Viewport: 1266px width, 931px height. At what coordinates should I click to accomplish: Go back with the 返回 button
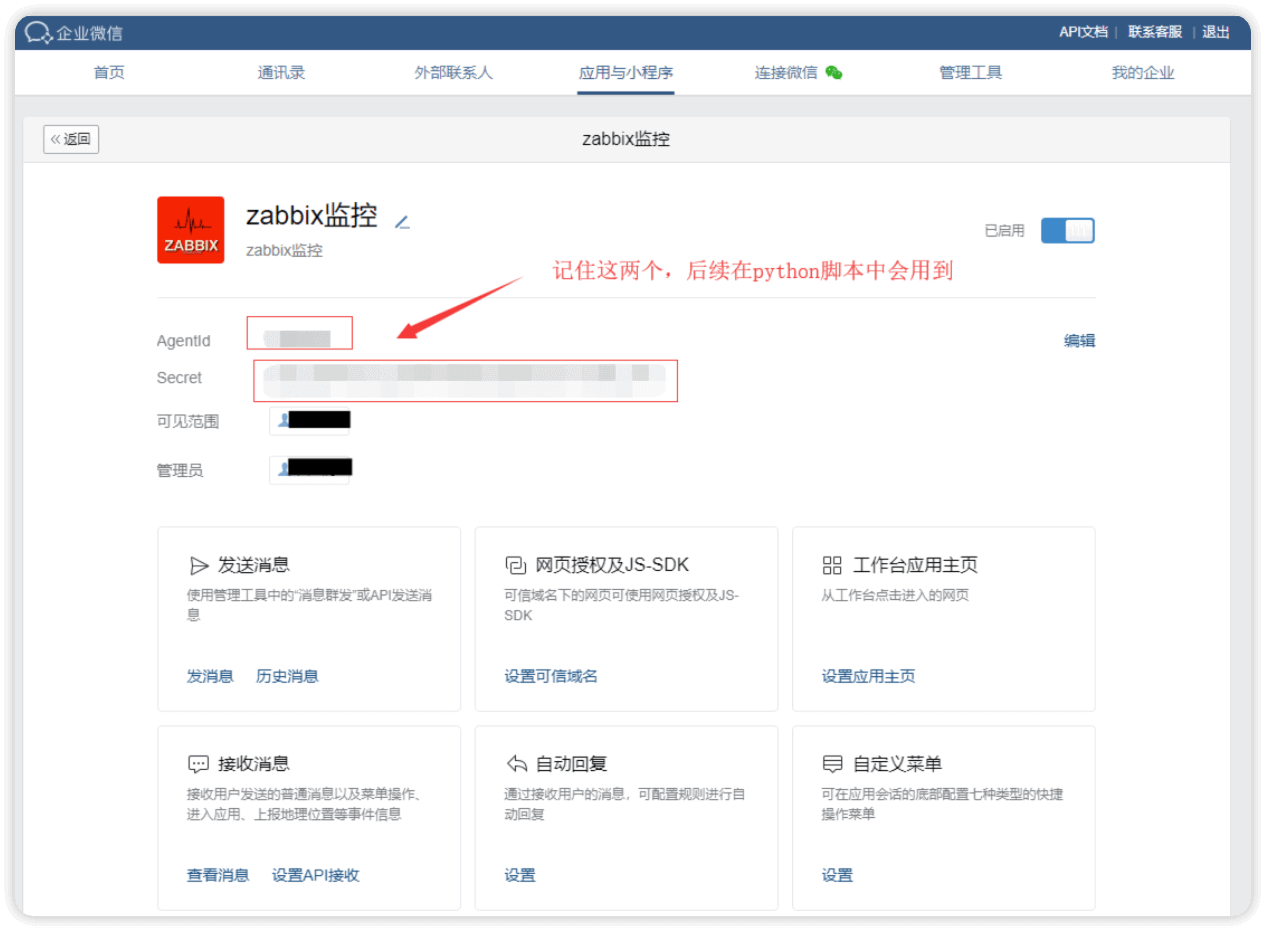tap(71, 139)
